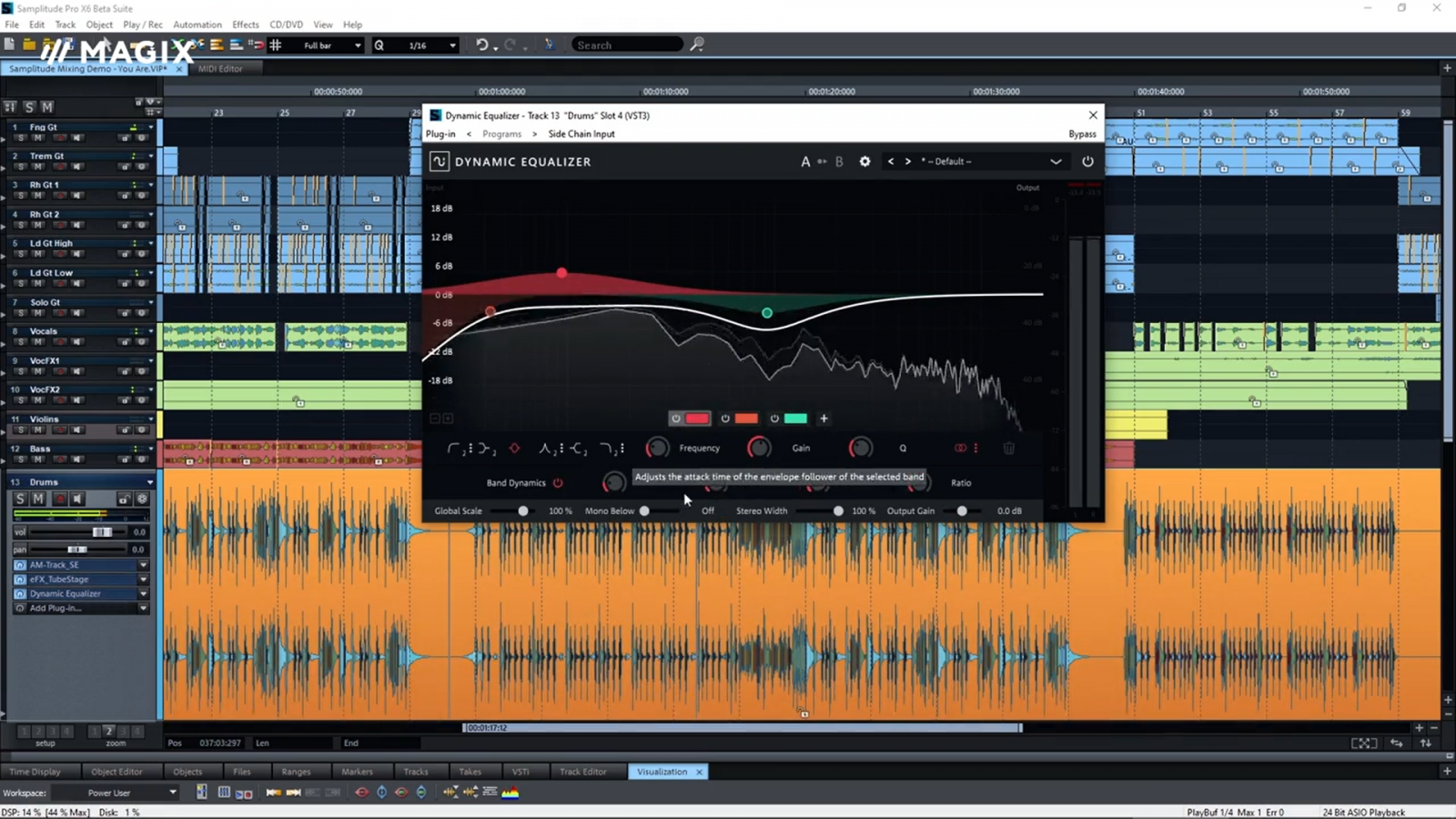Delete the selected EQ band with trash icon
This screenshot has height=819, width=1456.
(1008, 448)
